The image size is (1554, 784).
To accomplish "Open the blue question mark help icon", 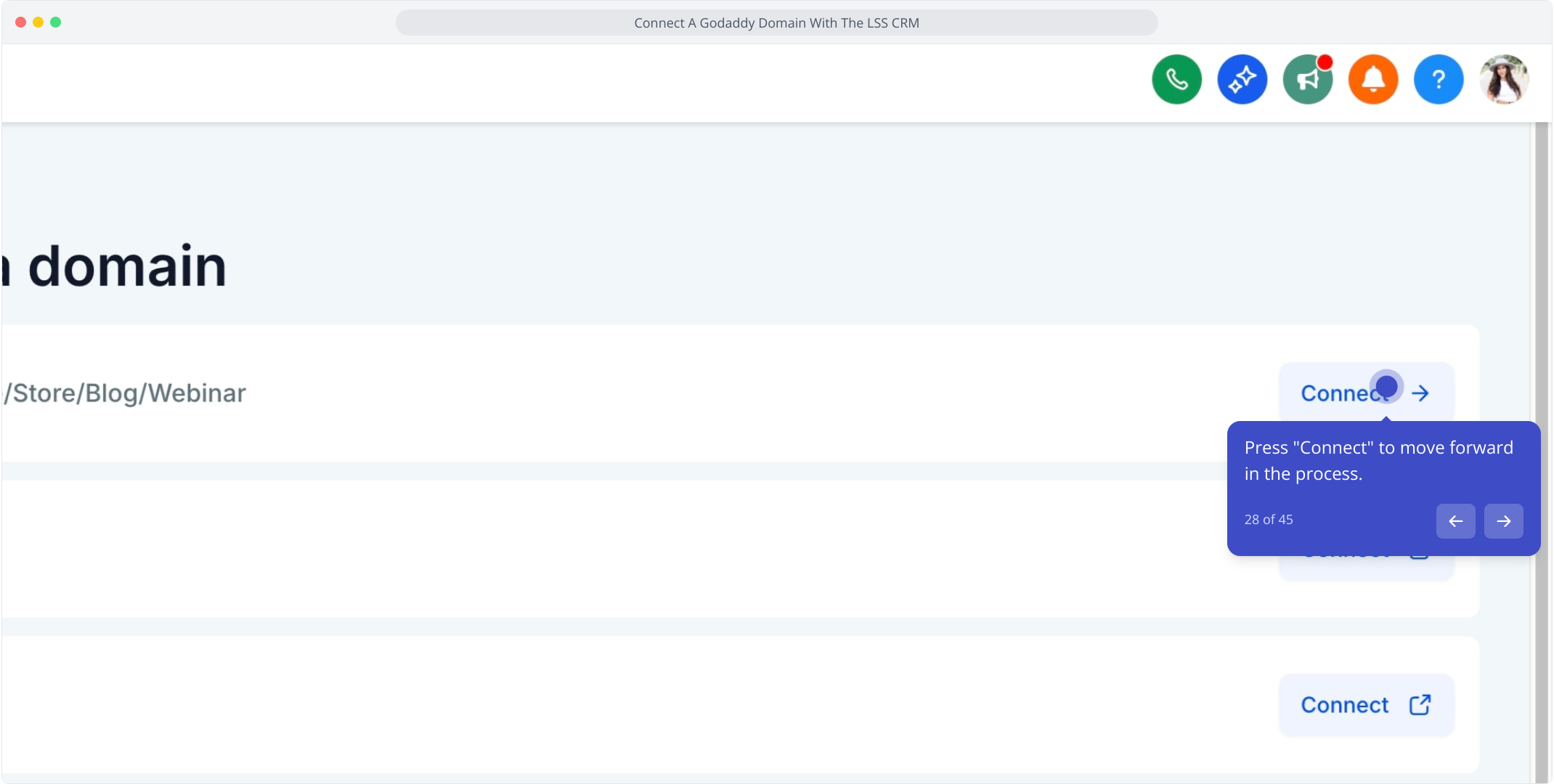I will (x=1439, y=80).
